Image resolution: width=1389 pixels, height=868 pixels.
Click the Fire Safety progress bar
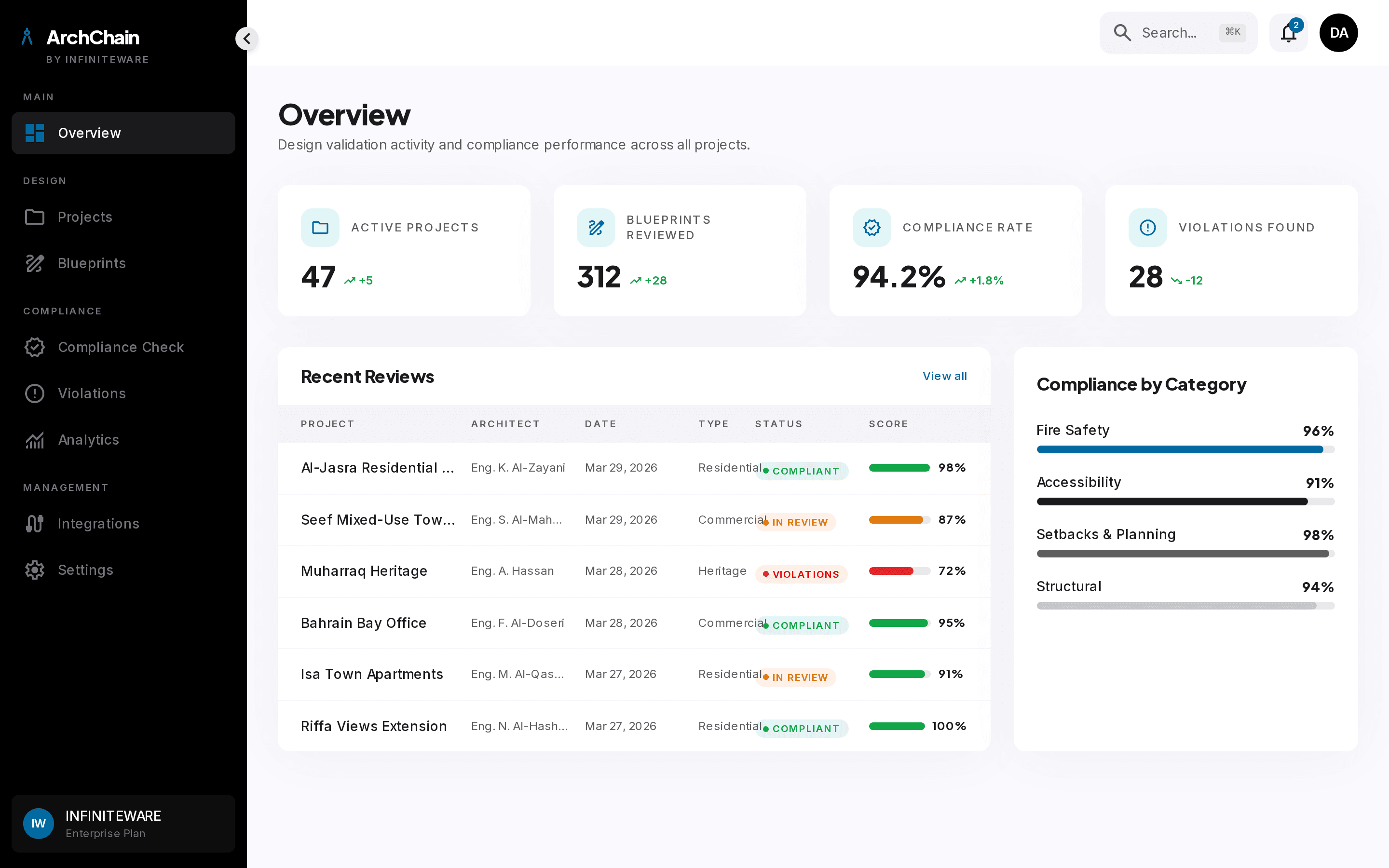coord(1185,449)
